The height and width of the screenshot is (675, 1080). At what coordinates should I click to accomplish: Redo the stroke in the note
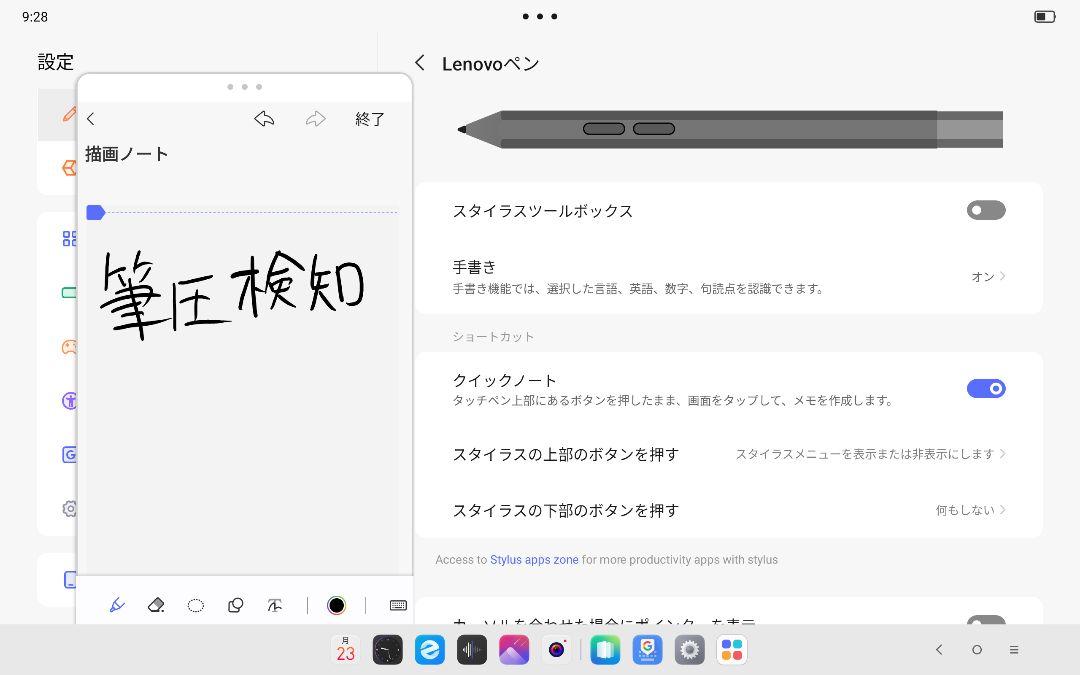(x=315, y=118)
